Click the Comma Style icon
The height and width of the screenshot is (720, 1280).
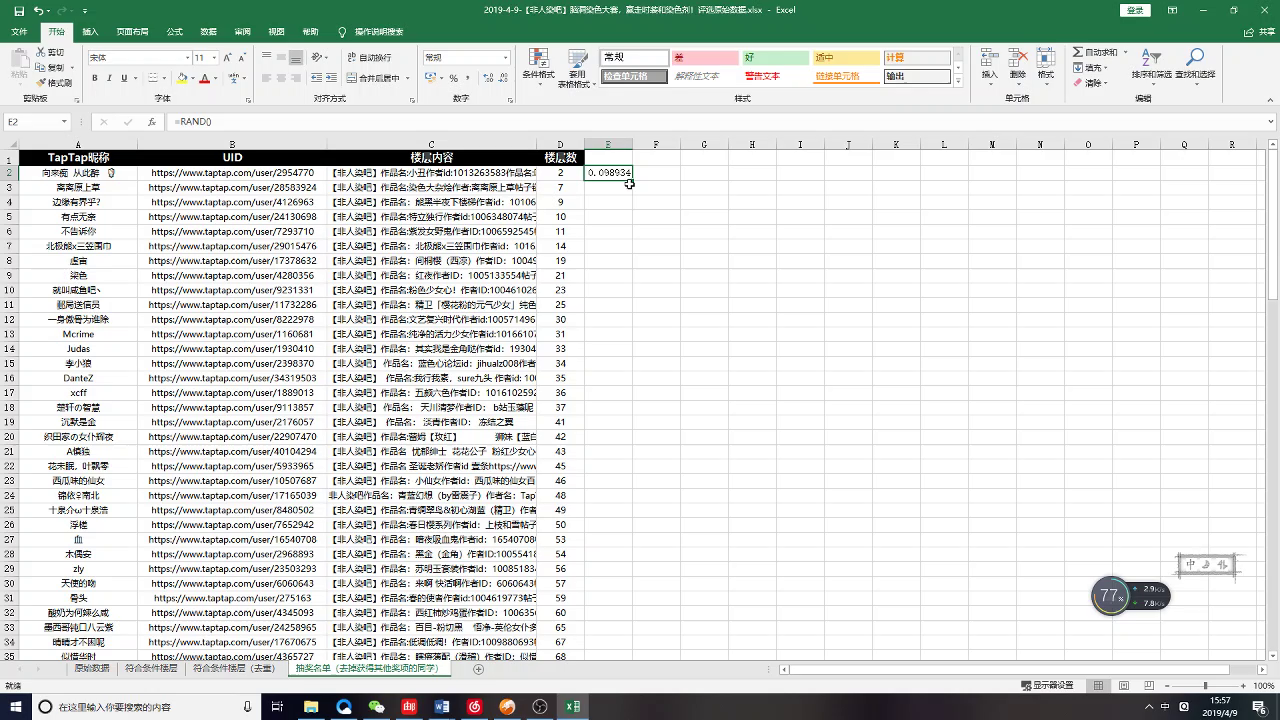click(x=468, y=78)
